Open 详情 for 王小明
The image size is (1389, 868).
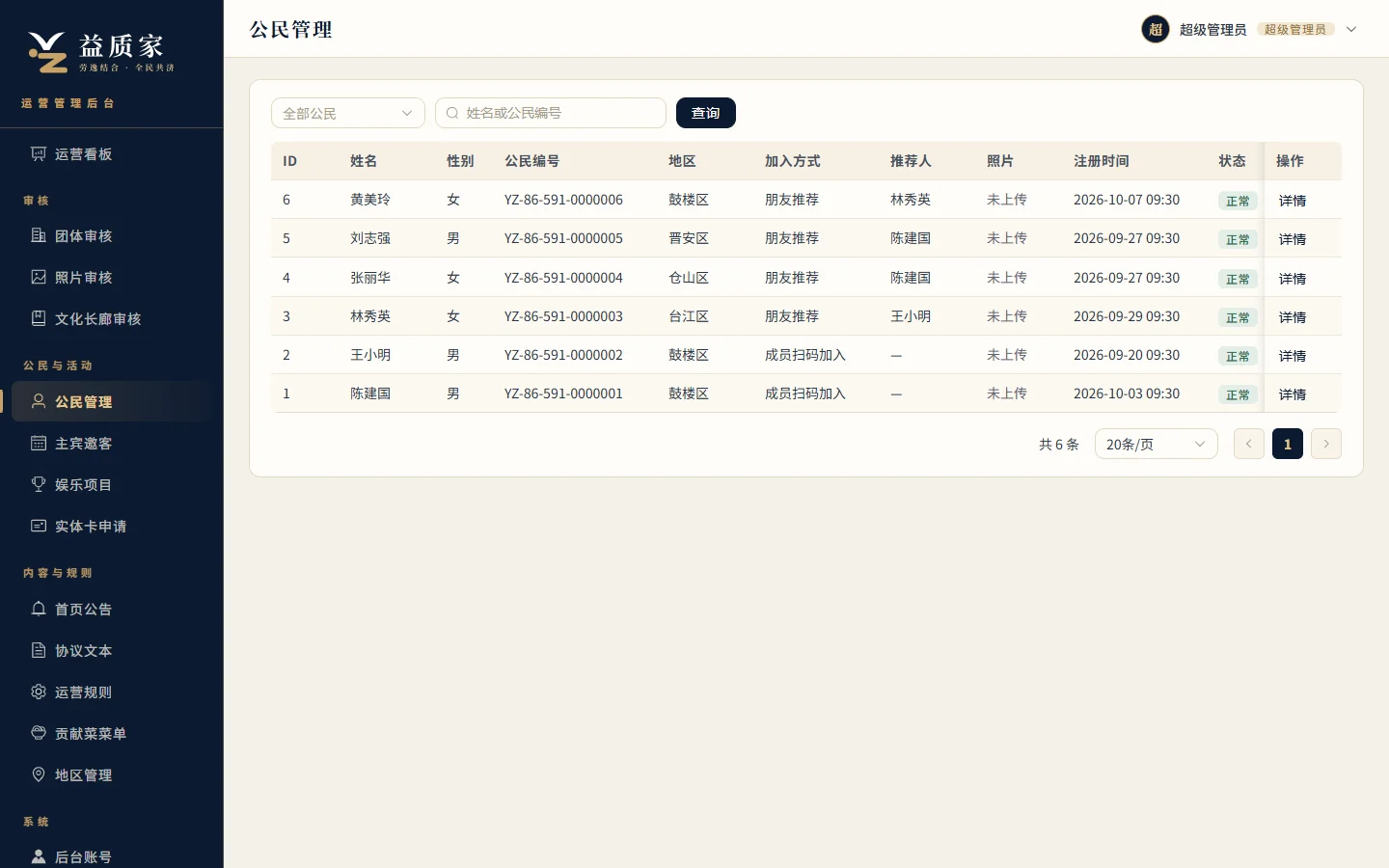[x=1293, y=356]
